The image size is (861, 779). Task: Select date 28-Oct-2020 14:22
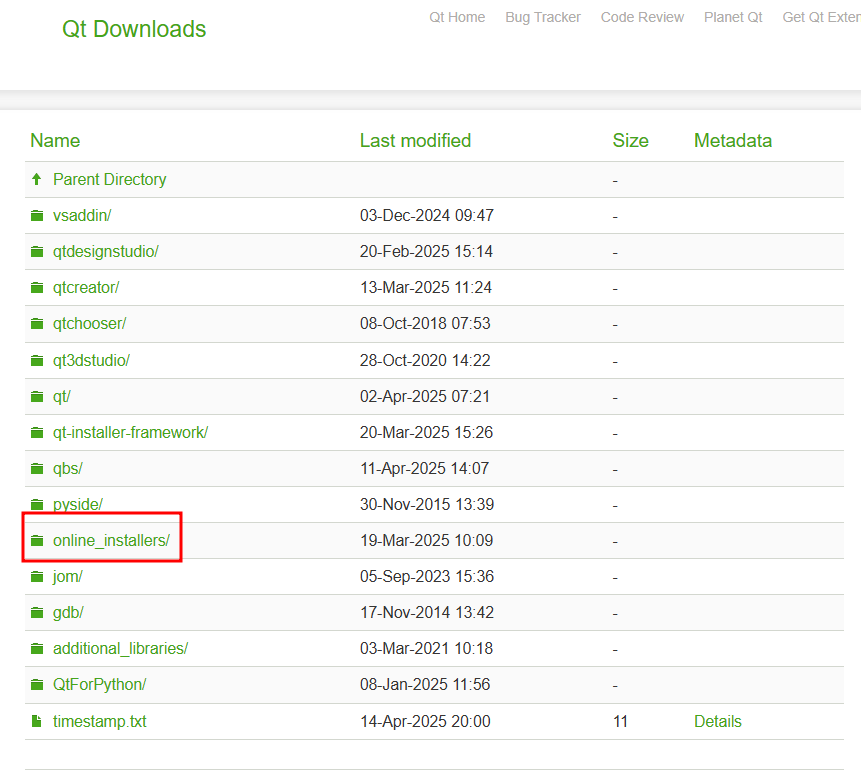(425, 361)
